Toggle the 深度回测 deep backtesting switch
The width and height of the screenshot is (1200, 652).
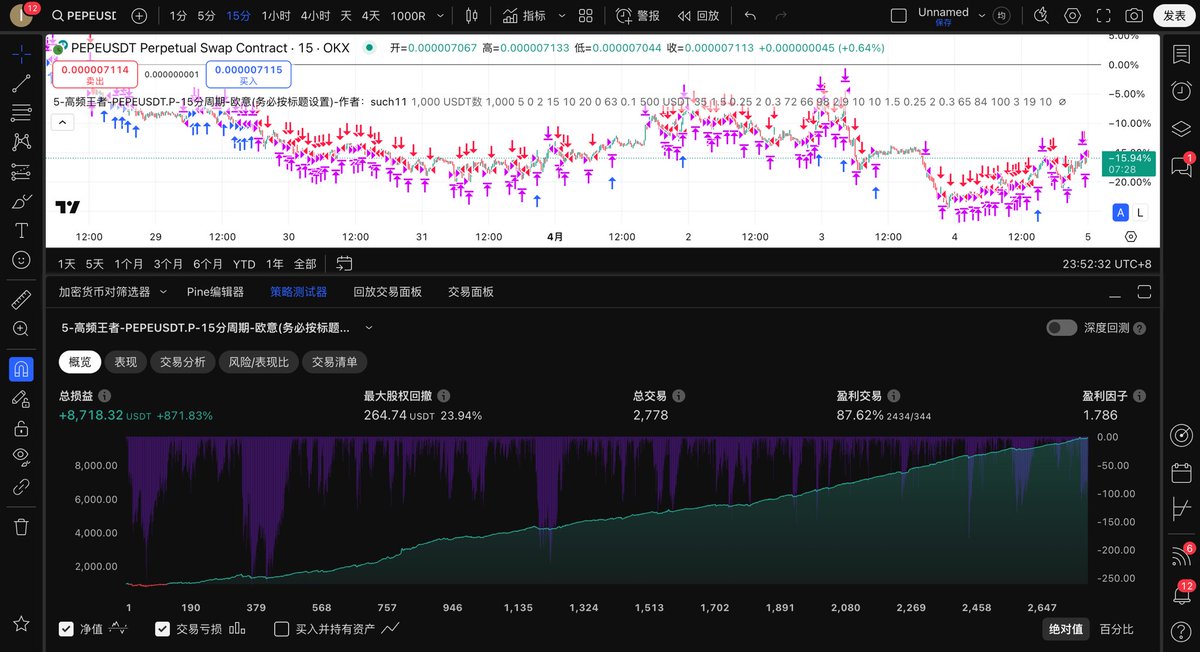coord(1061,328)
